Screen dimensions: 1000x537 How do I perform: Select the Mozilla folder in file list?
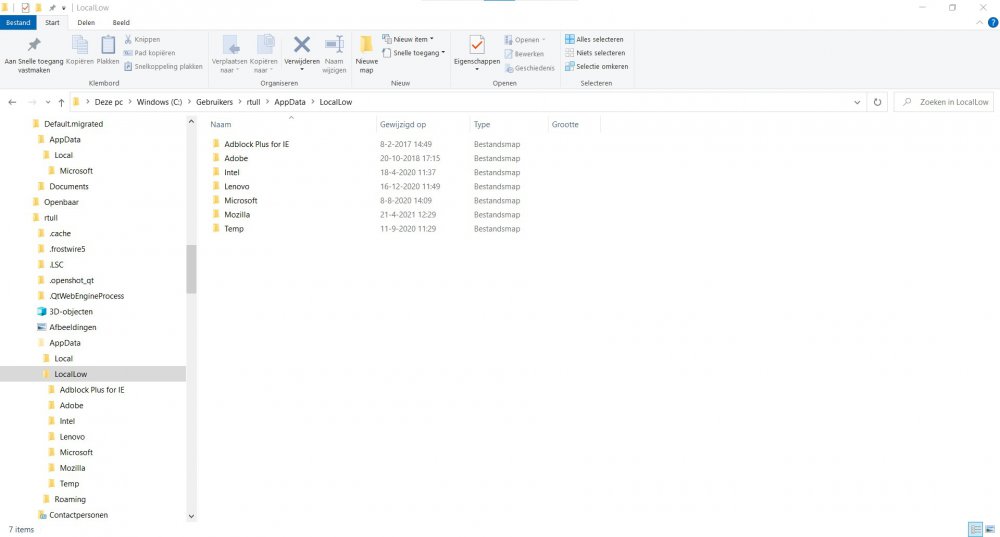pyautogui.click(x=237, y=215)
